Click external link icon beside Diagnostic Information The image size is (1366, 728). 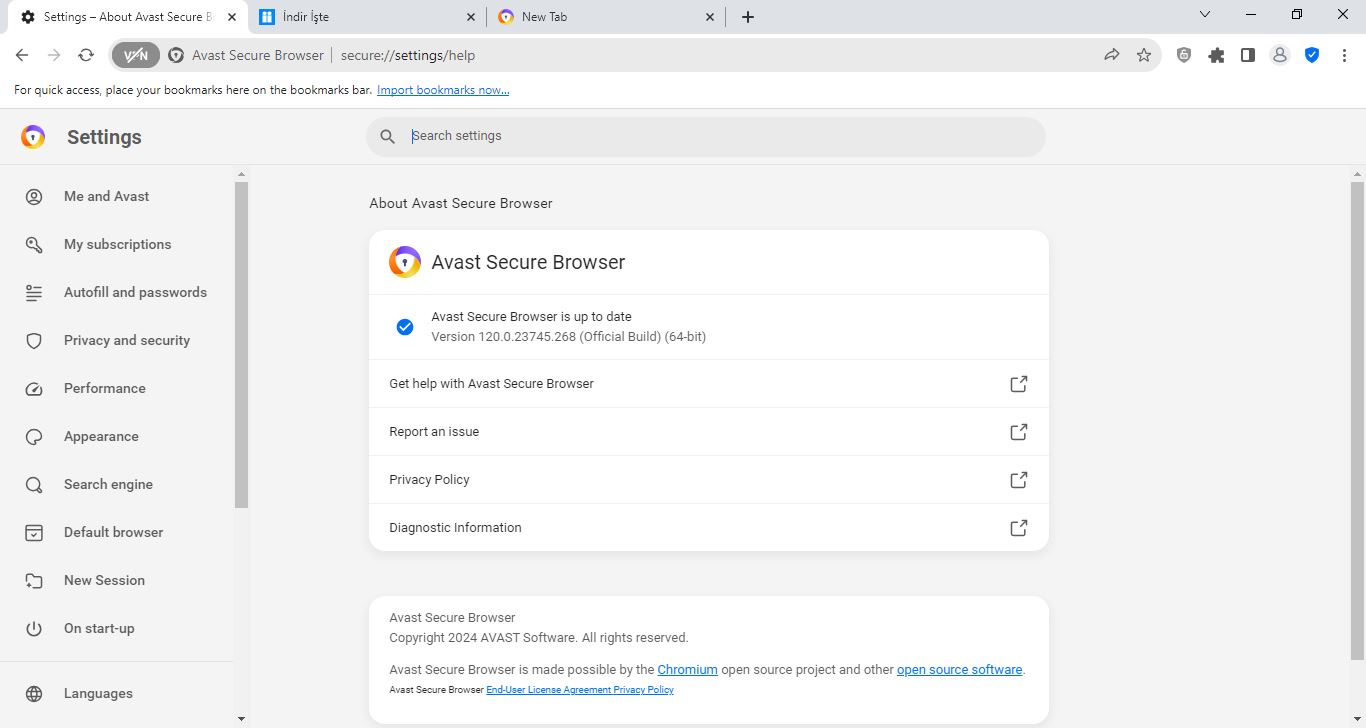click(1018, 528)
